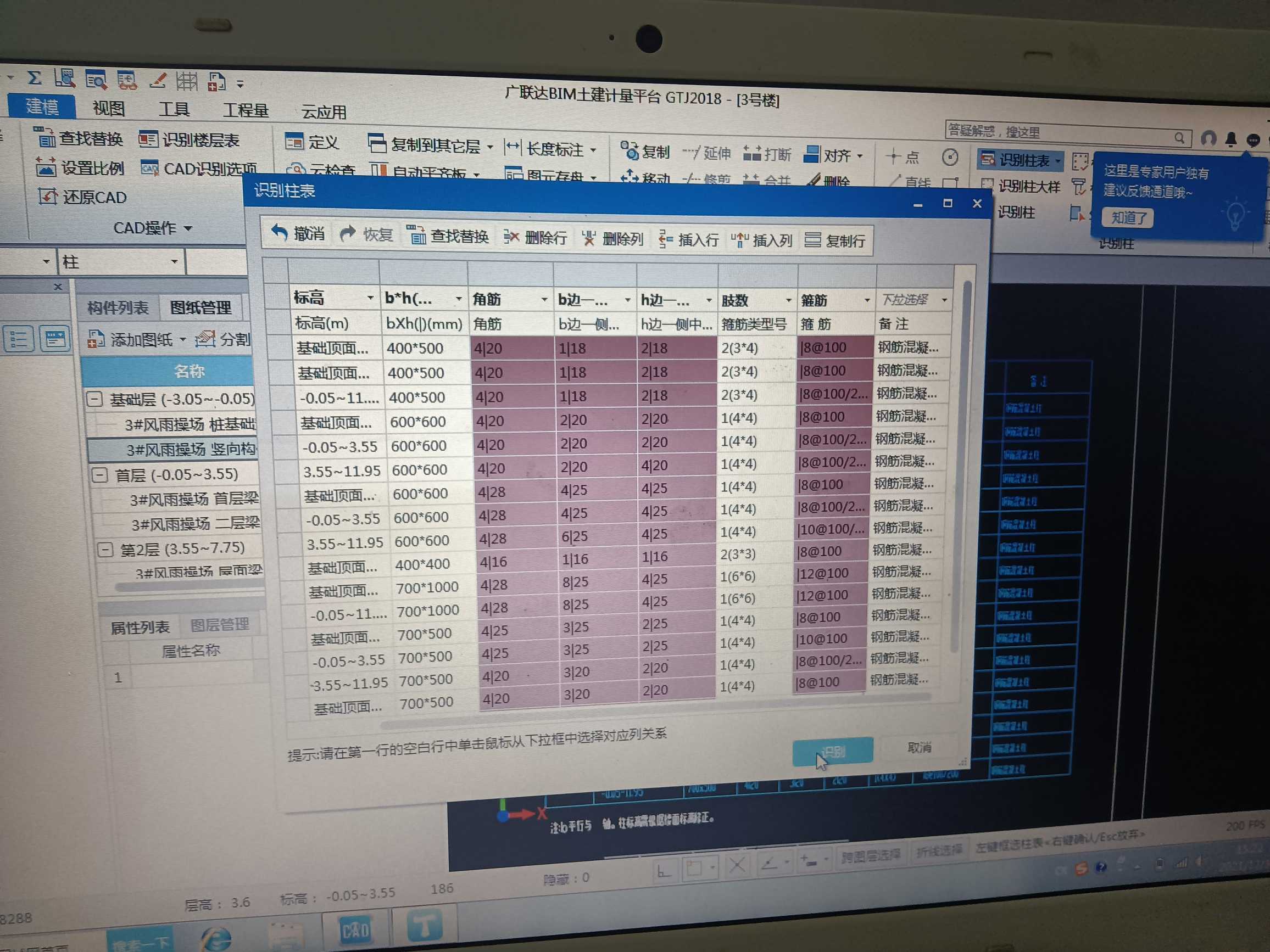Click the 识别 button in the dialog

coord(833,751)
